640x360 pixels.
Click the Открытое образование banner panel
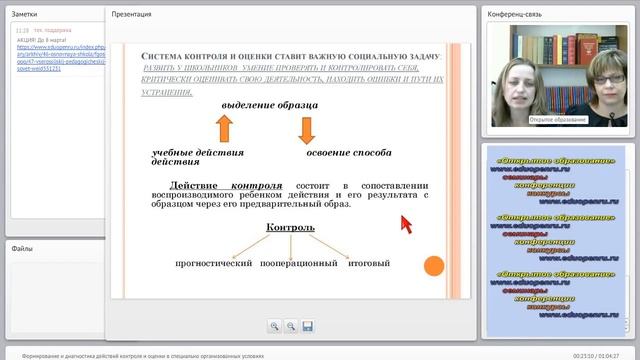556,241
